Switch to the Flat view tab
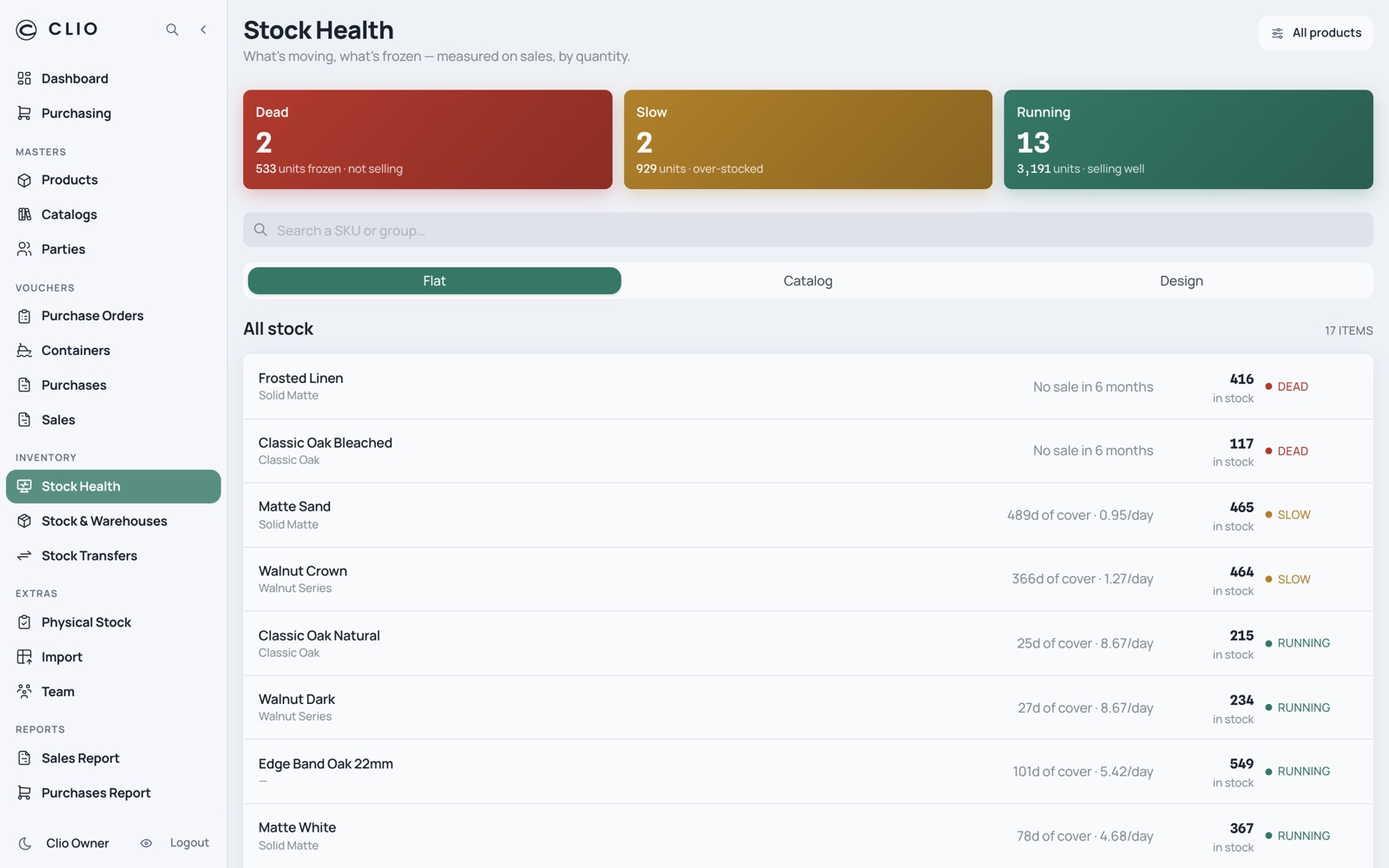The width and height of the screenshot is (1389, 868). pos(434,280)
